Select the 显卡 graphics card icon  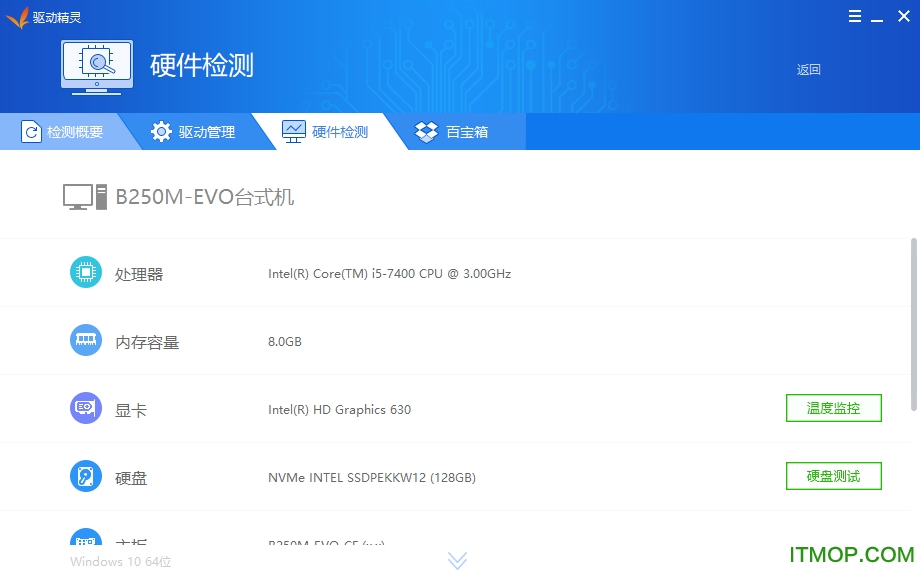85,408
